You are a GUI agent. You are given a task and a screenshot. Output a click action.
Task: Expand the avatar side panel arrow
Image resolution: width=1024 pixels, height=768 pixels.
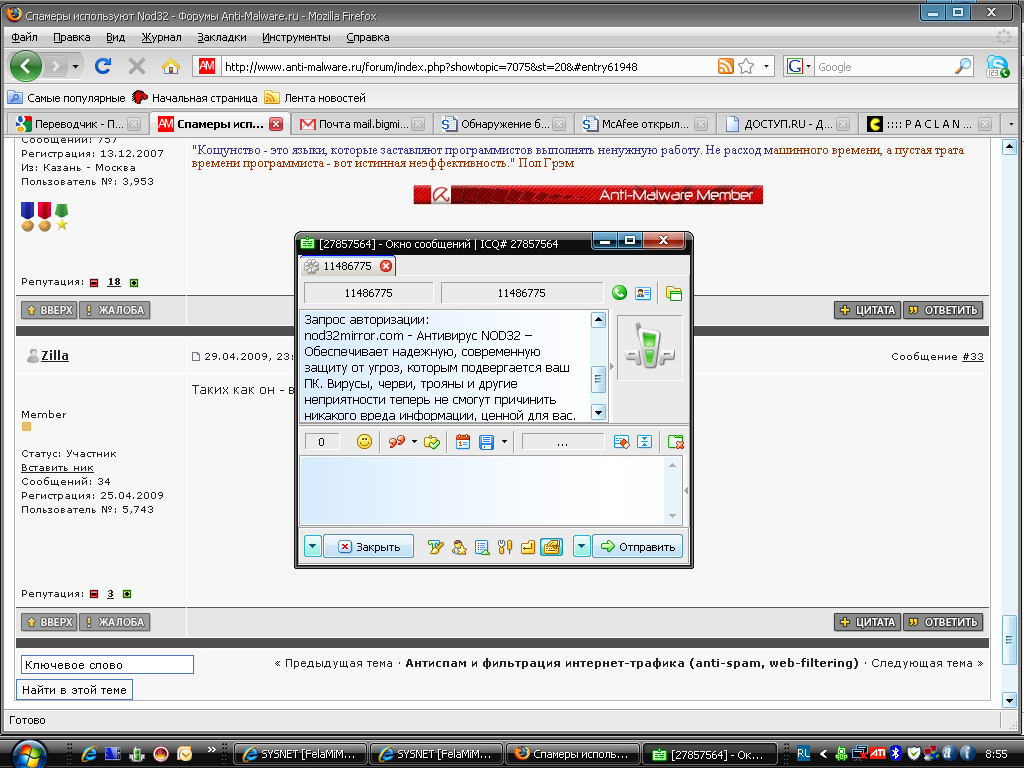pyautogui.click(x=612, y=366)
